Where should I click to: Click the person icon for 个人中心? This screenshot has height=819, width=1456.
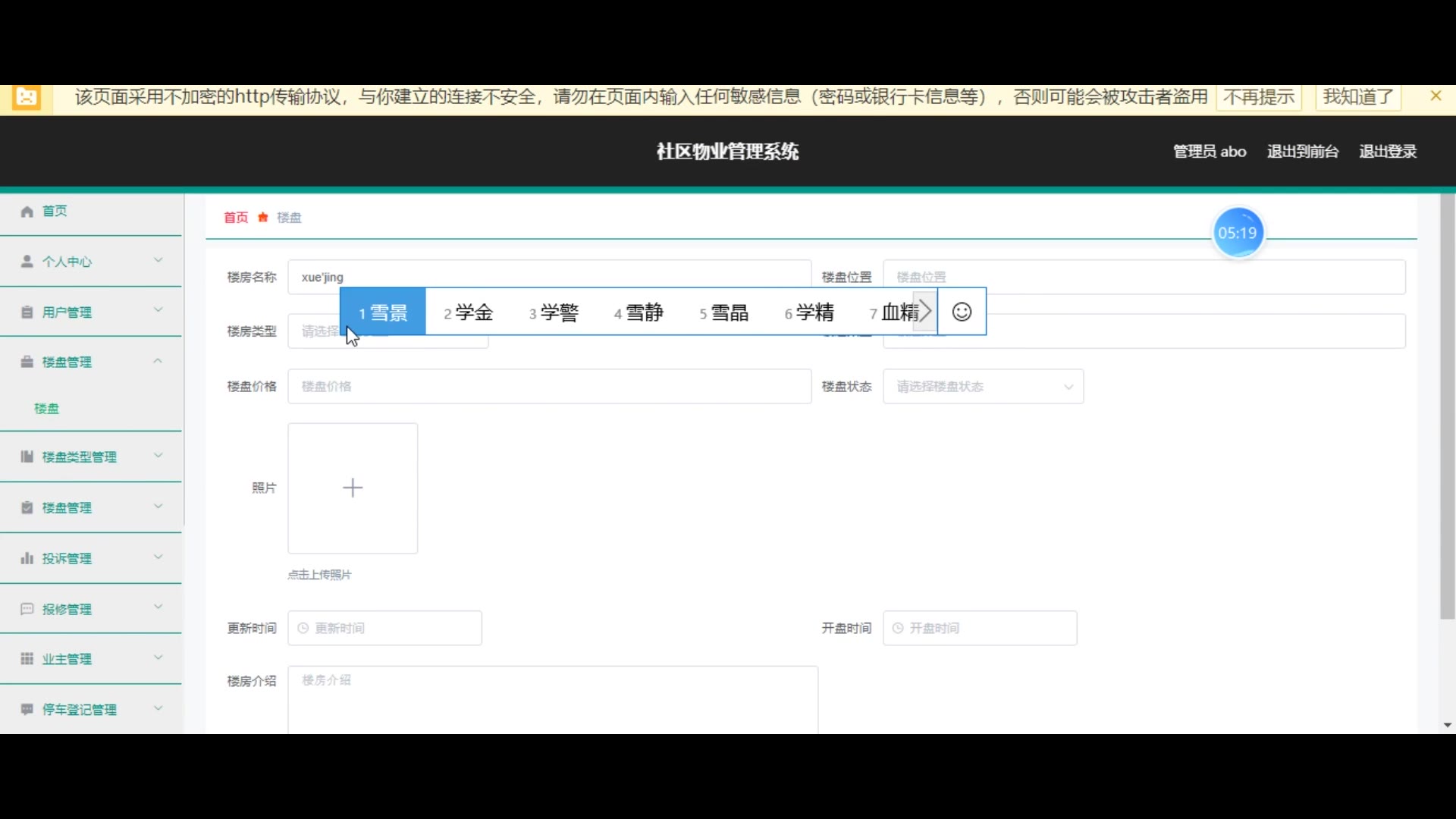coord(27,262)
